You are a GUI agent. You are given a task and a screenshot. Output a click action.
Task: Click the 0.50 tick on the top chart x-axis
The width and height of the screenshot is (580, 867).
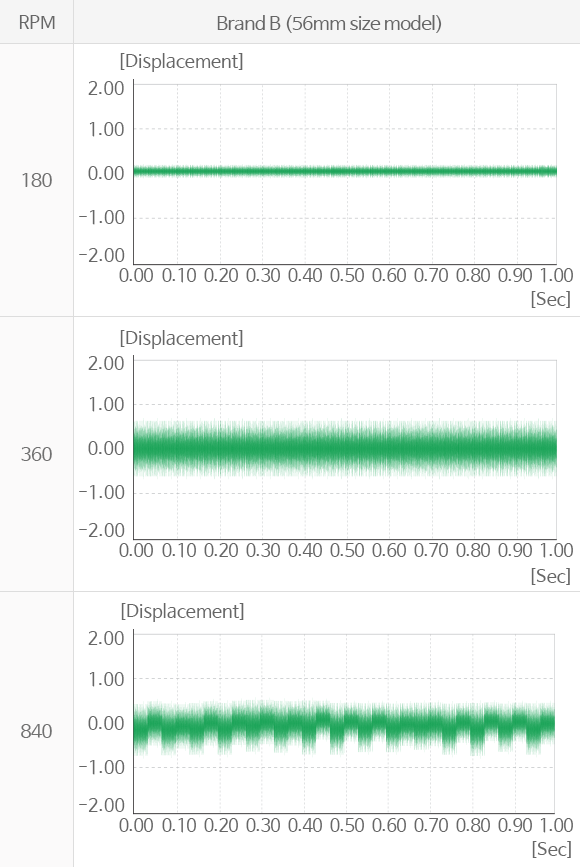point(347,275)
